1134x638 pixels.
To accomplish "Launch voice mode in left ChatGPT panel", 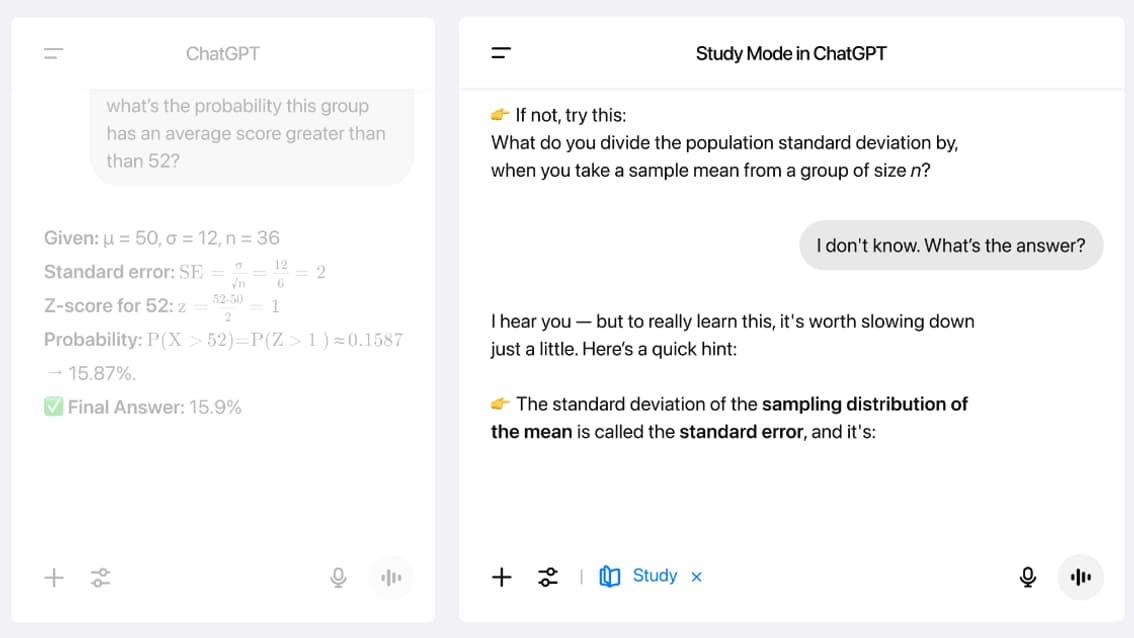I will point(391,577).
